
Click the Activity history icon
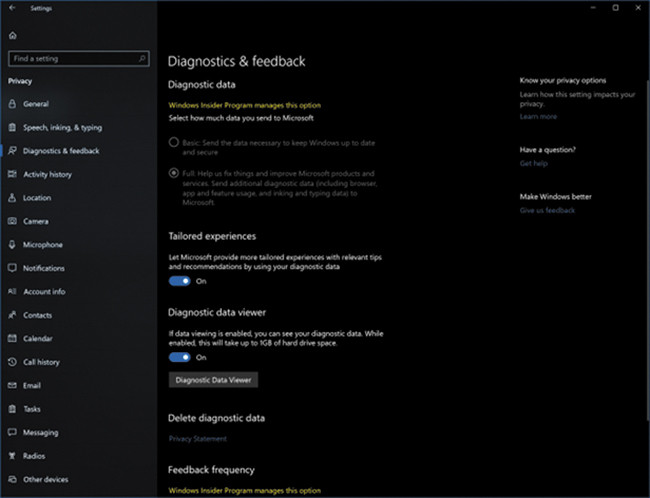(x=12, y=174)
